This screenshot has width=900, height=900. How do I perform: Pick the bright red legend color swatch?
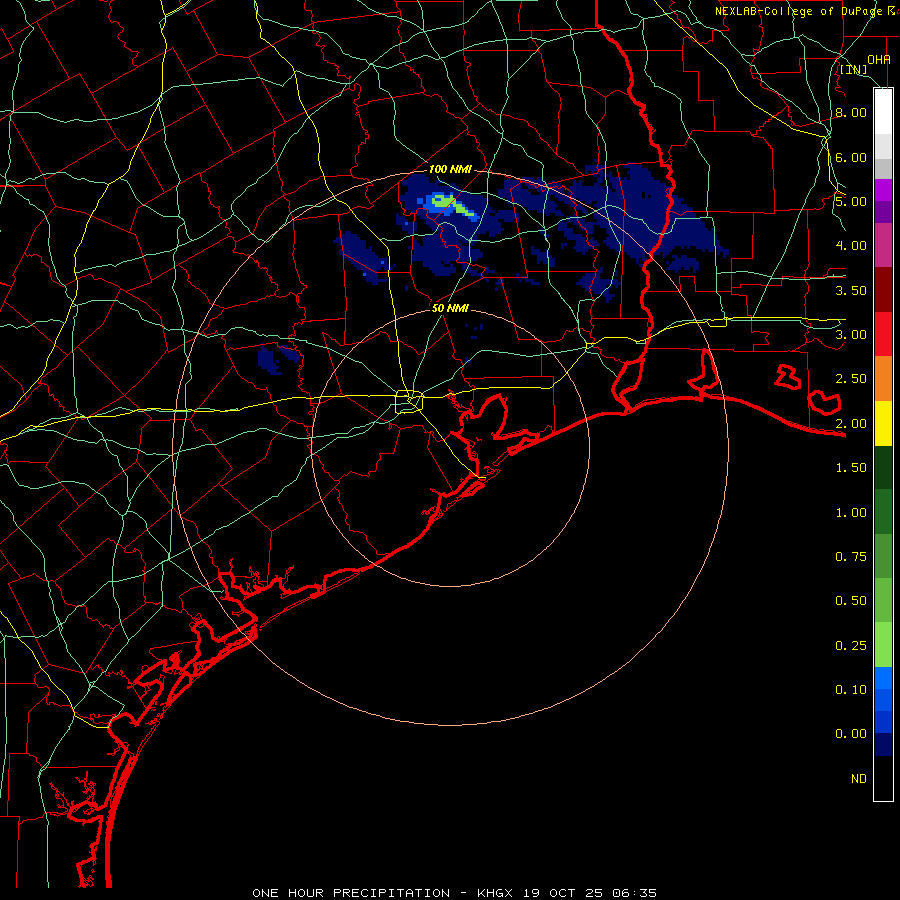[883, 334]
